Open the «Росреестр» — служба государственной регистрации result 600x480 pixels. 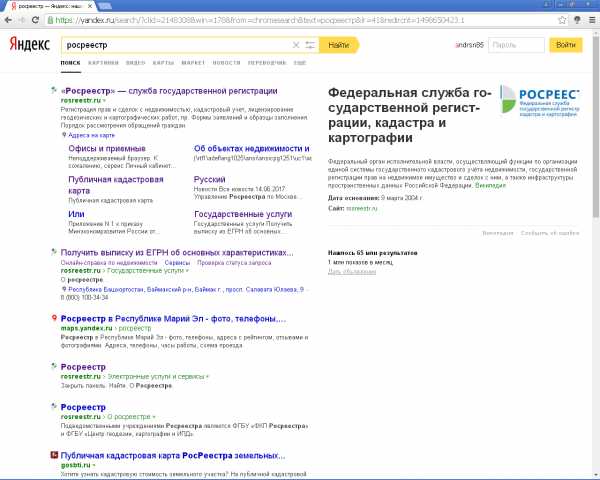[x=169, y=91]
